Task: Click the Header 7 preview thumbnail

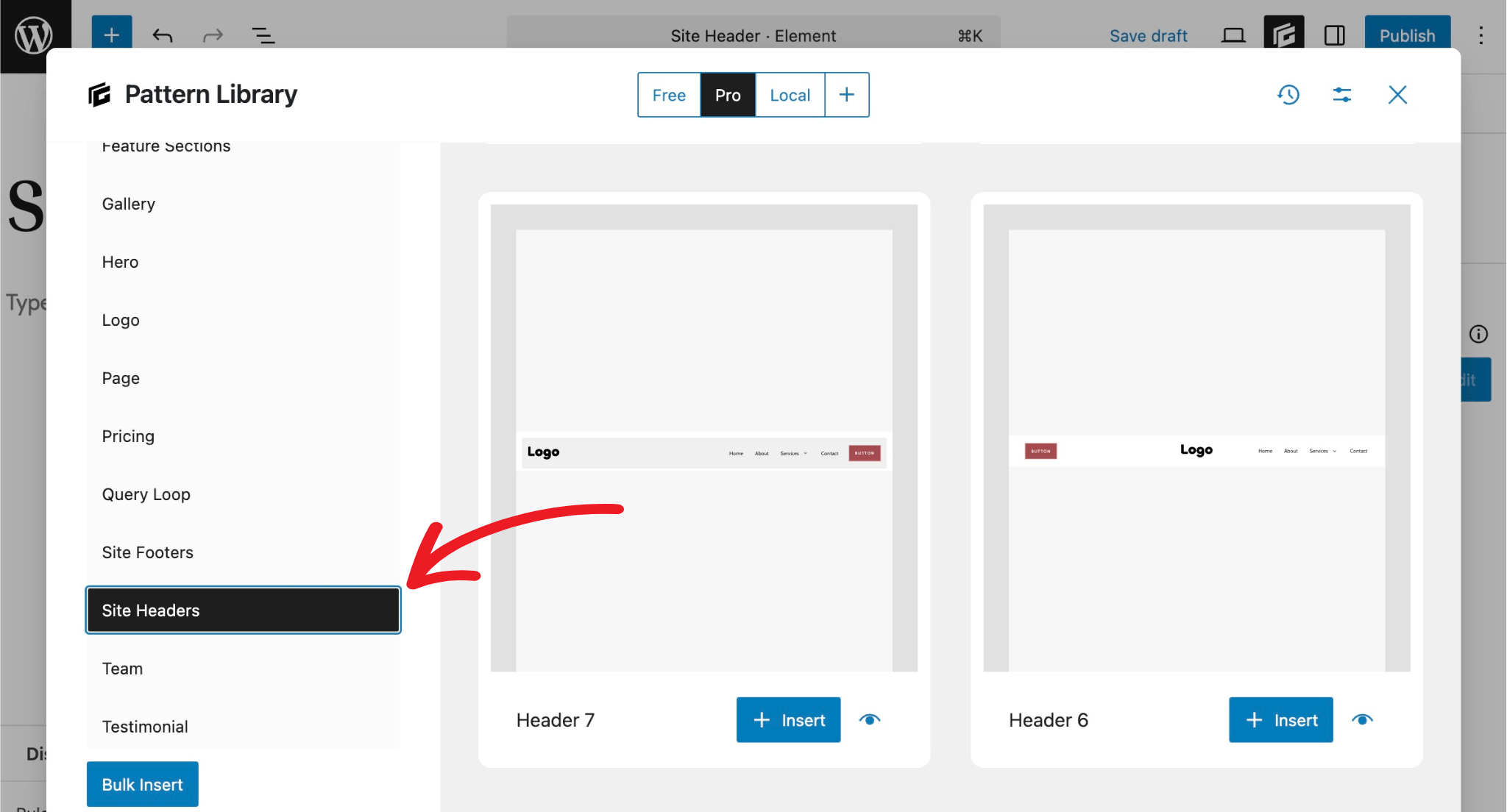Action: 703,438
